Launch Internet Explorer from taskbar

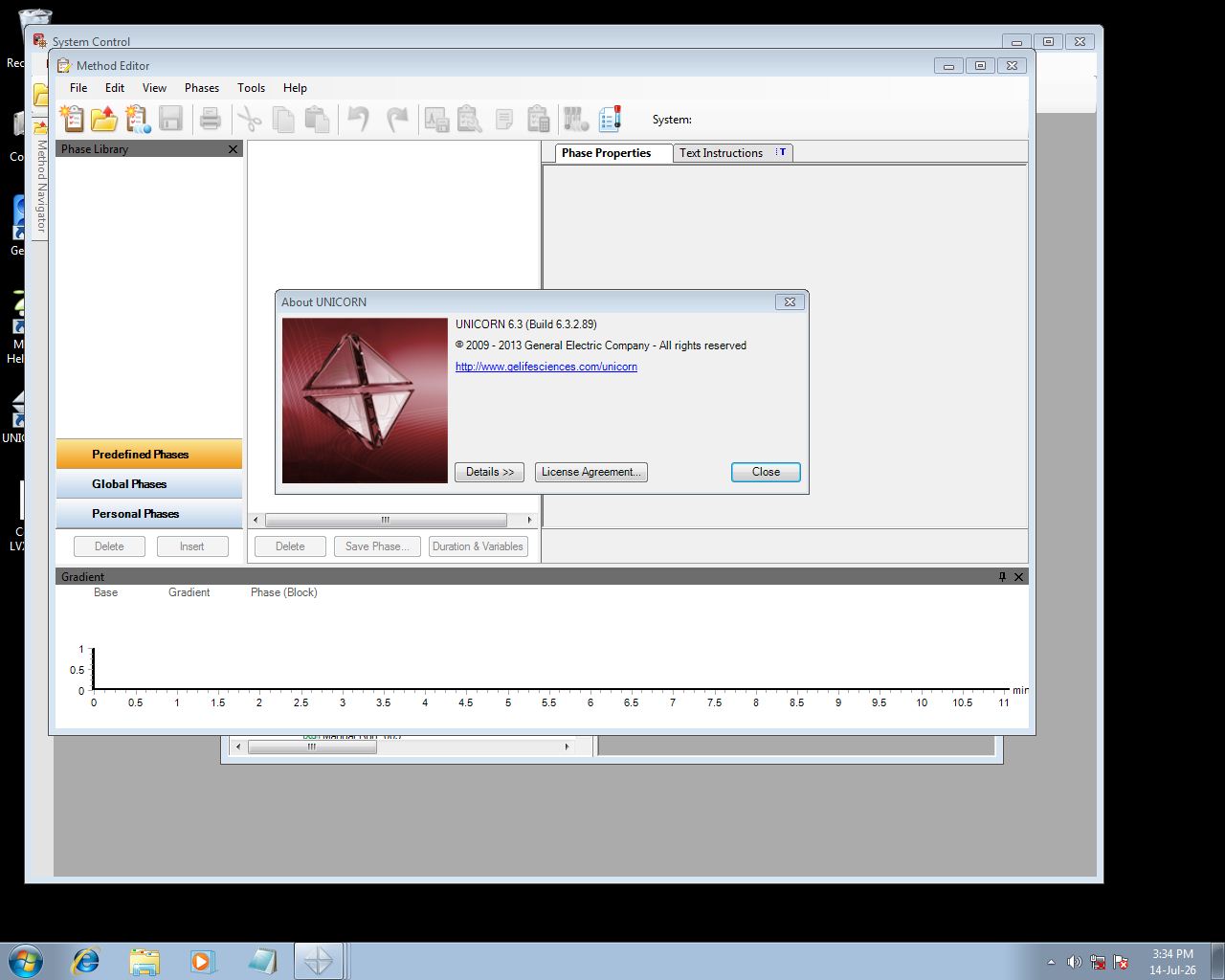click(x=86, y=960)
